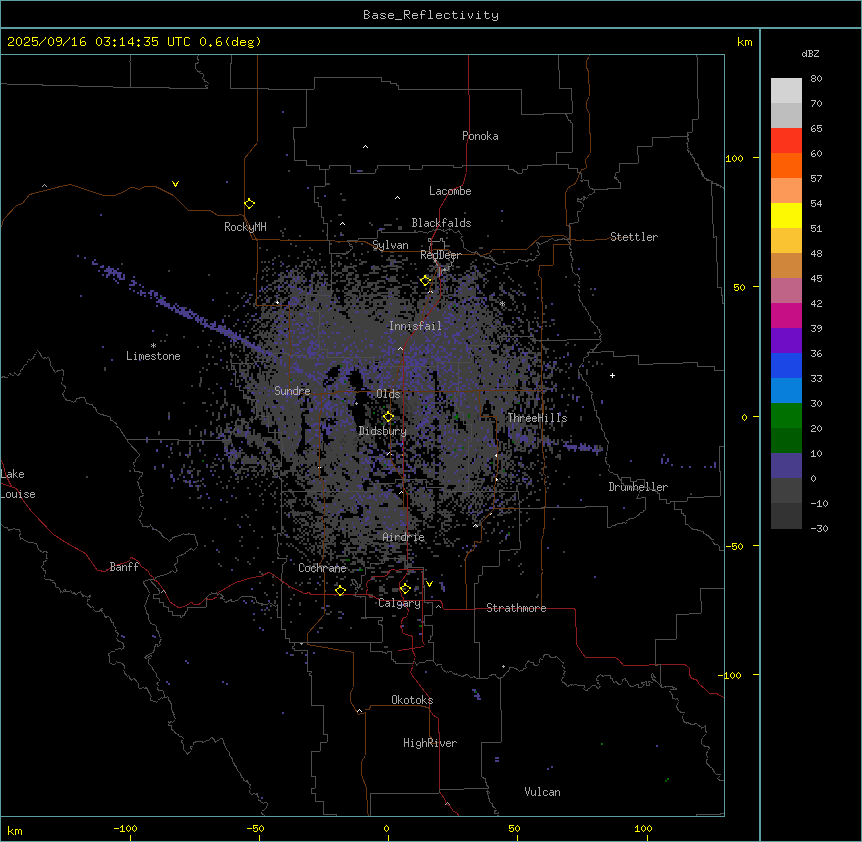
Task: Click the yellow diamond marker between Olds and Didsbury
Action: tap(389, 417)
